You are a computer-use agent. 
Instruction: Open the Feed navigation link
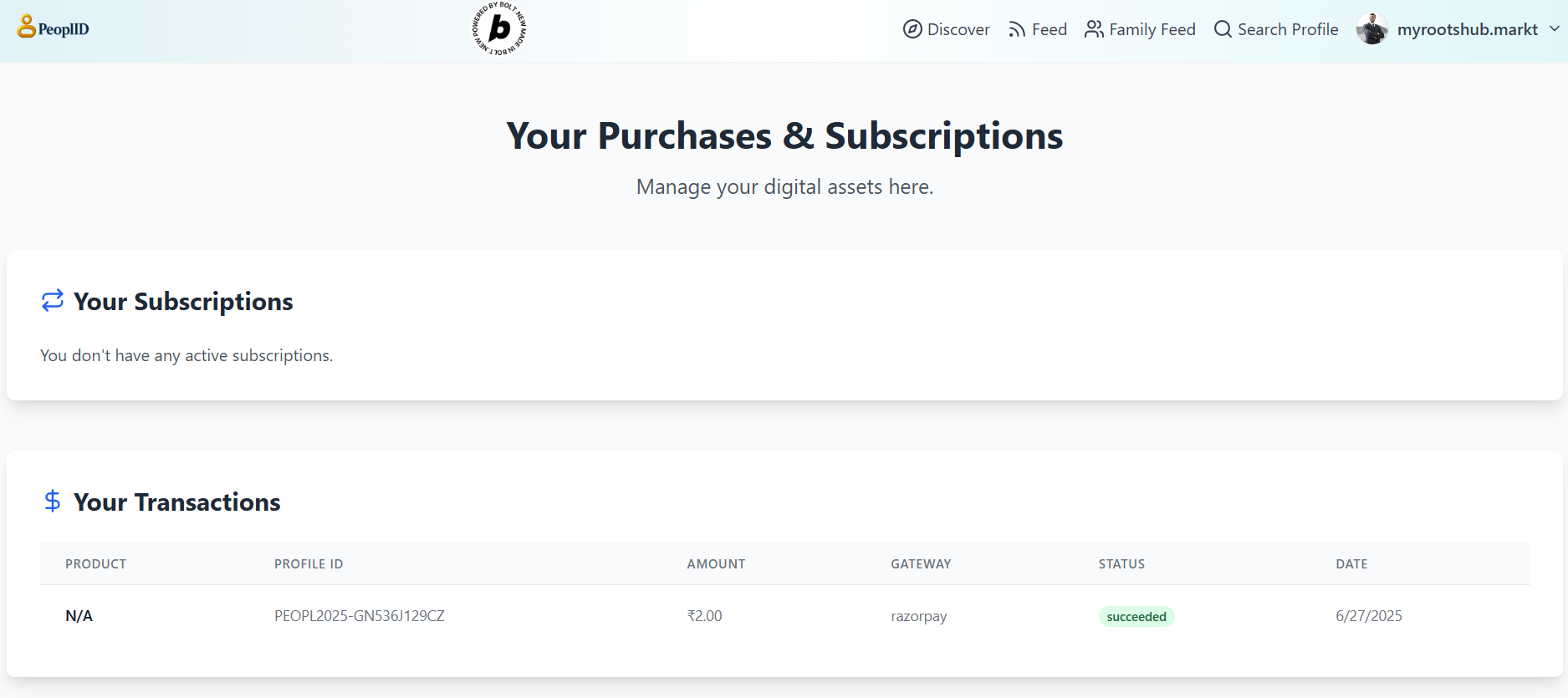pos(1049,29)
